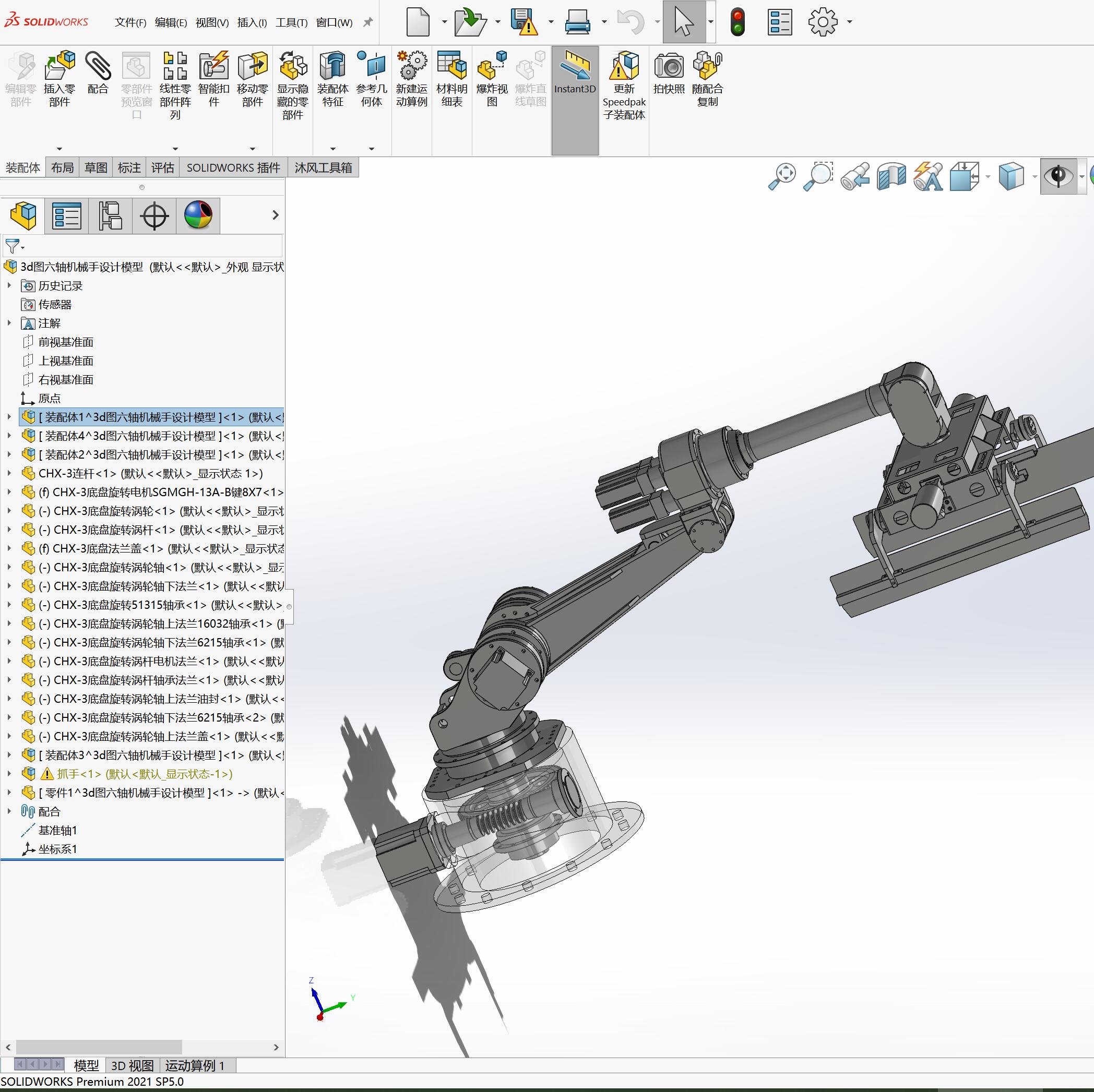
Task: Click the Smart Fasteners (智能扣件) icon
Action: 214,66
